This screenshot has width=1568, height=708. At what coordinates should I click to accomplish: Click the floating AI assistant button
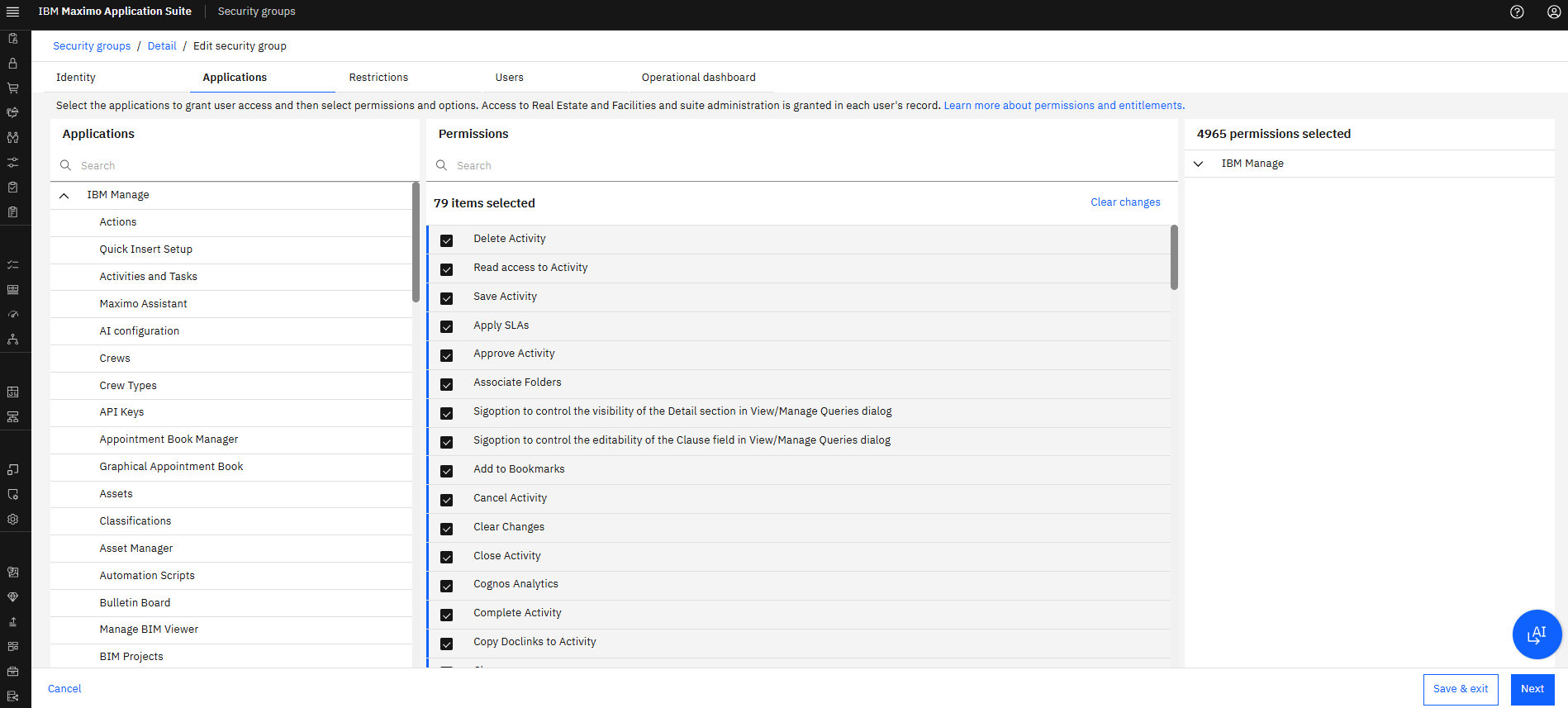coord(1536,634)
